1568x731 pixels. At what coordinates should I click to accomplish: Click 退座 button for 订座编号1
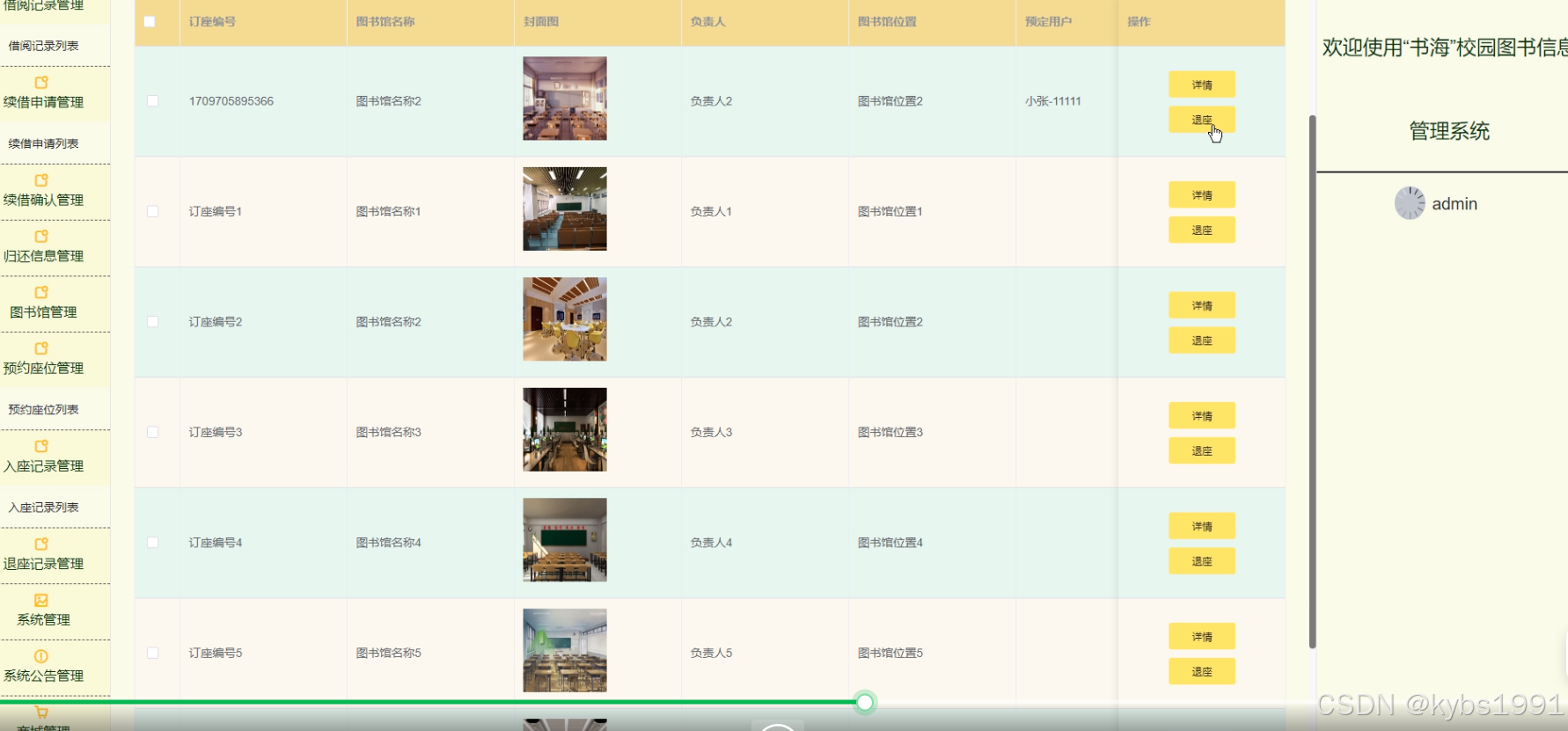[x=1202, y=230]
